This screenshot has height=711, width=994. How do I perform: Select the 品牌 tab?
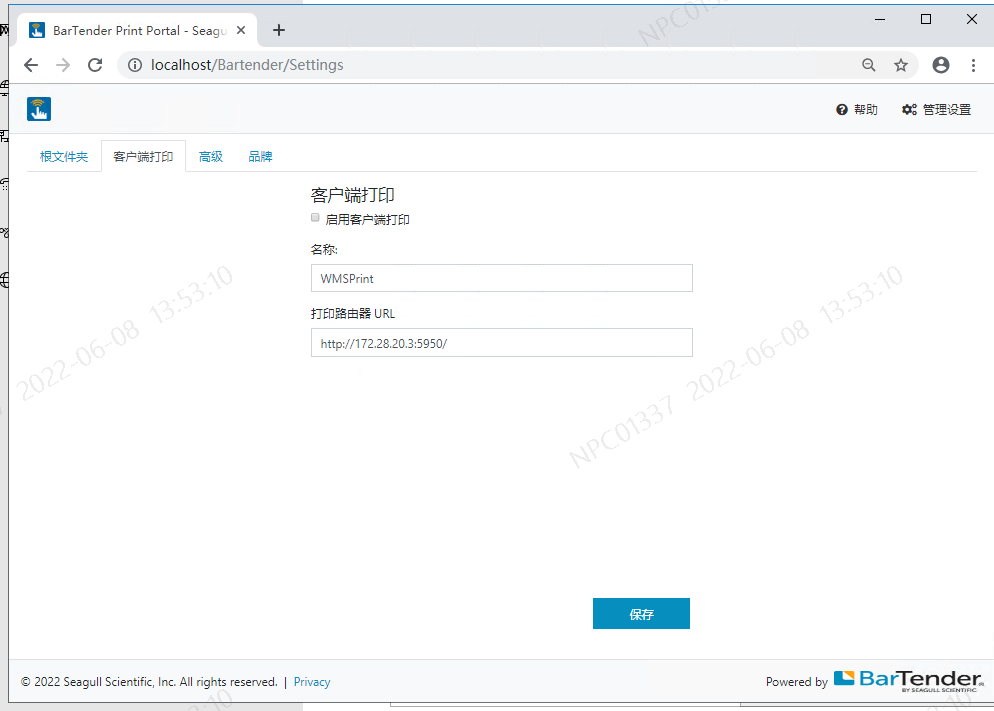tap(260, 156)
